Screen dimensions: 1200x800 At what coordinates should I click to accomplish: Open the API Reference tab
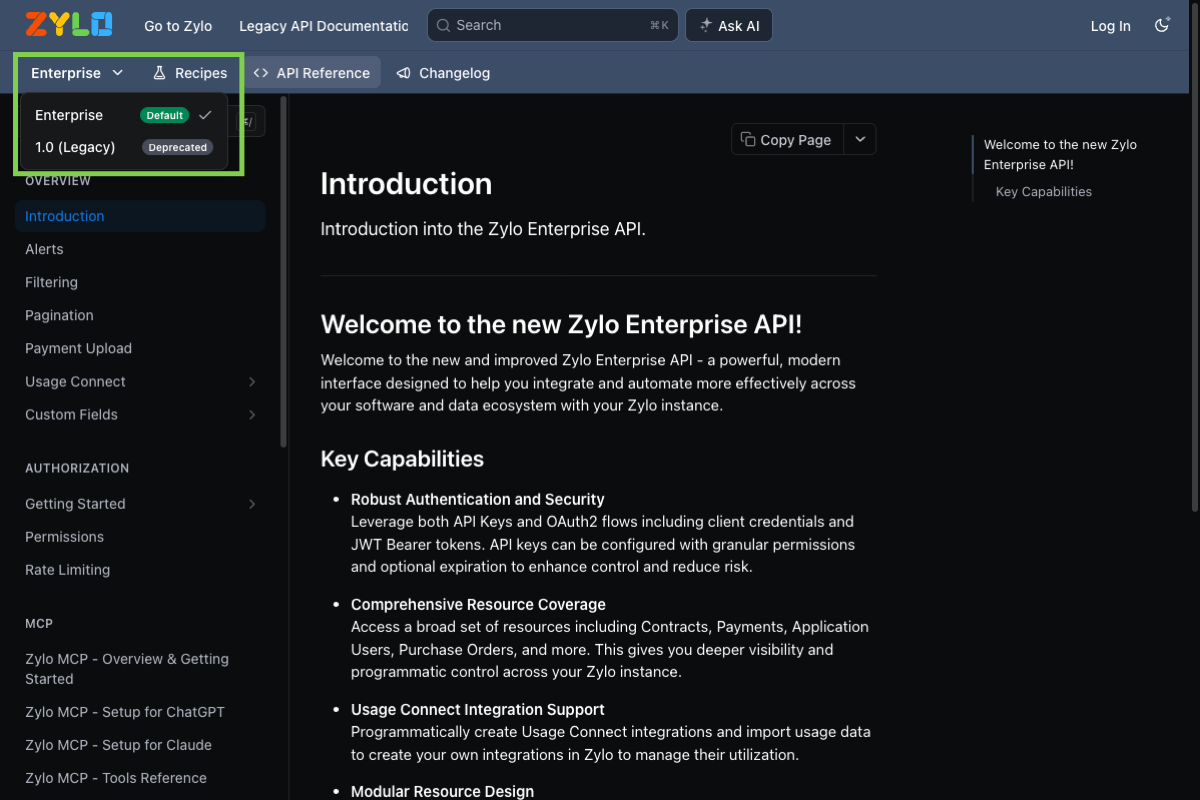point(312,73)
